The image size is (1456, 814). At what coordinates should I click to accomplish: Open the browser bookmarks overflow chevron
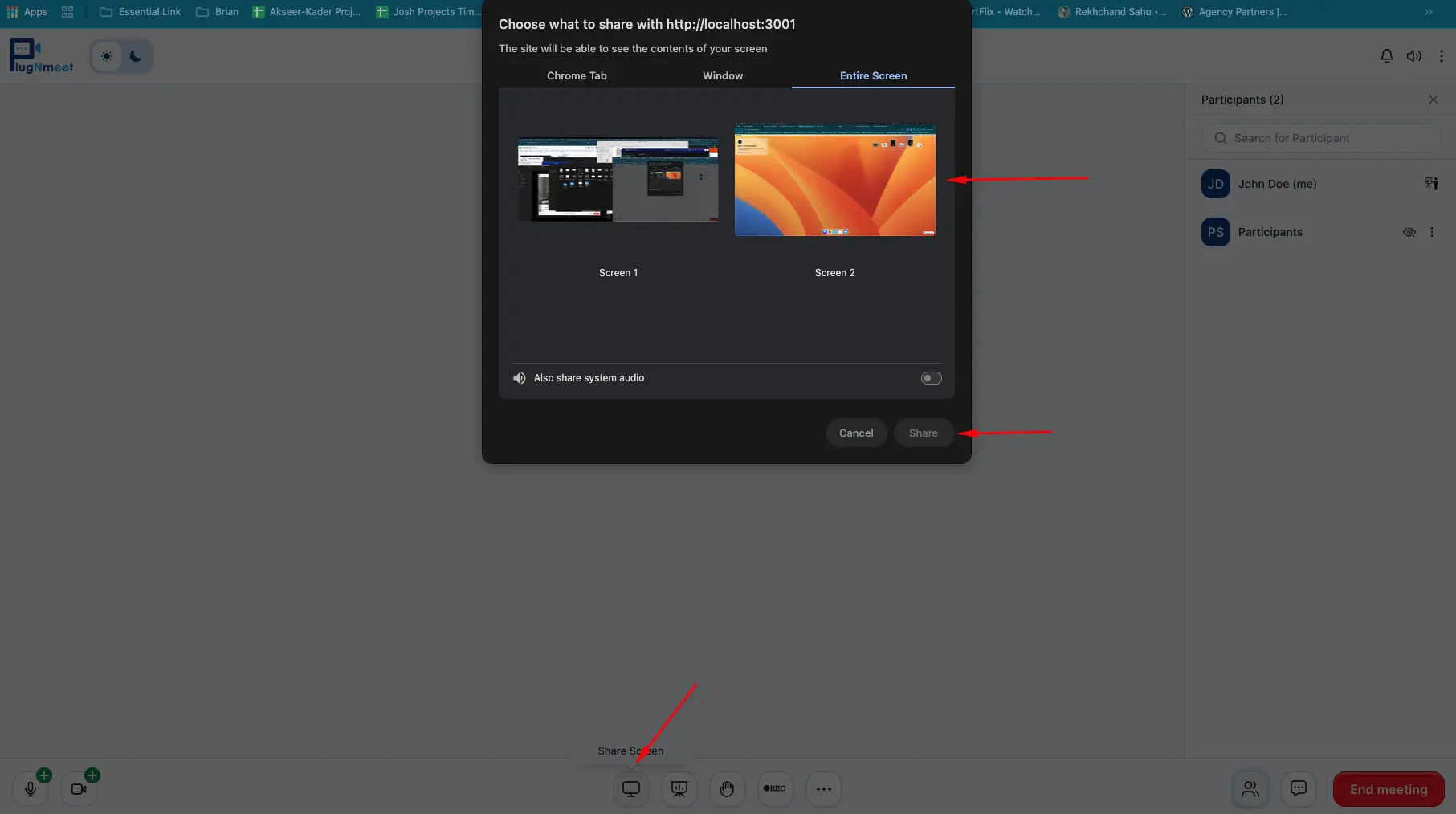1429,12
